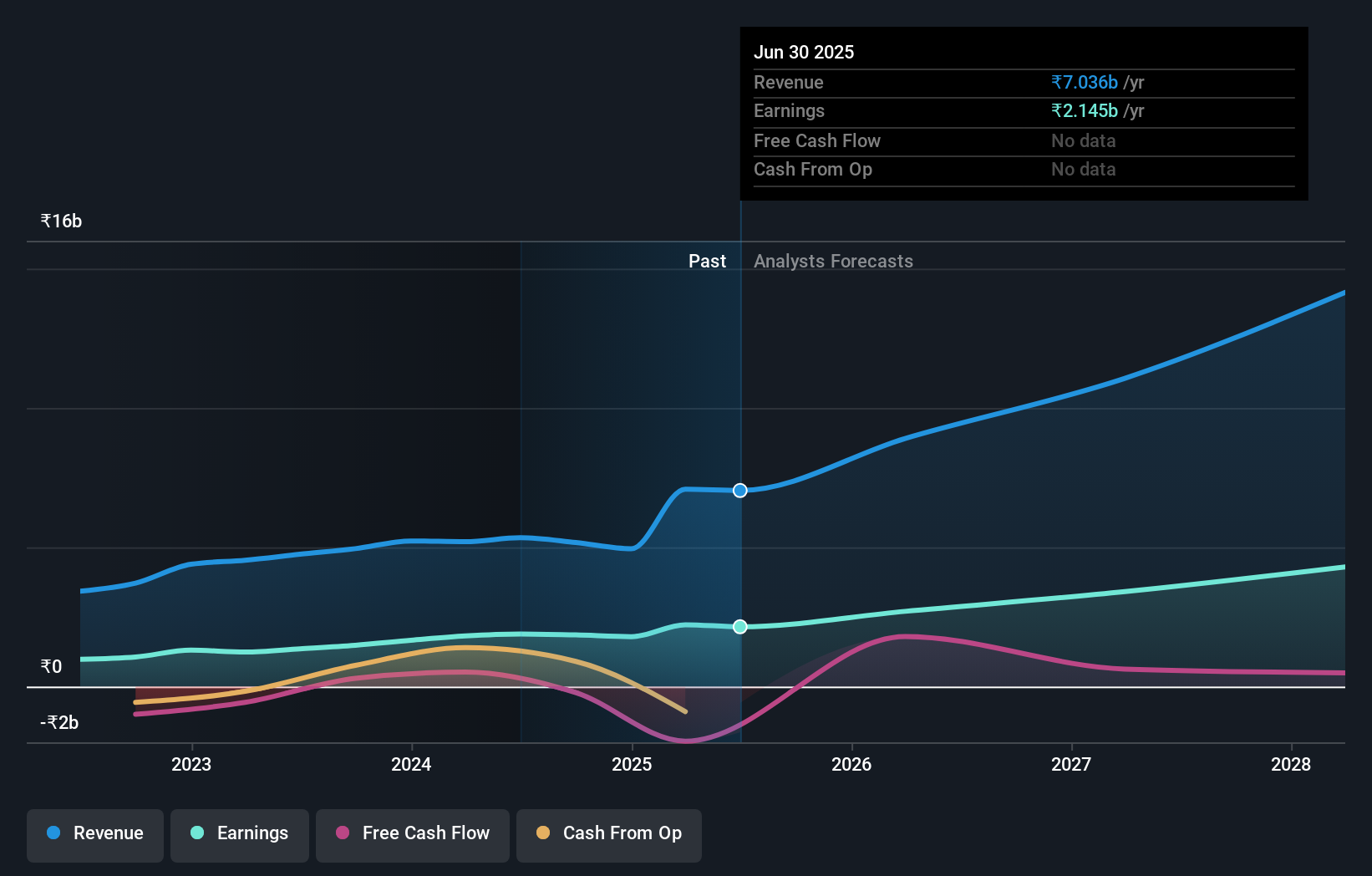This screenshot has height=876, width=1372.
Task: Toggle the Earnings series visibility
Action: 239,833
